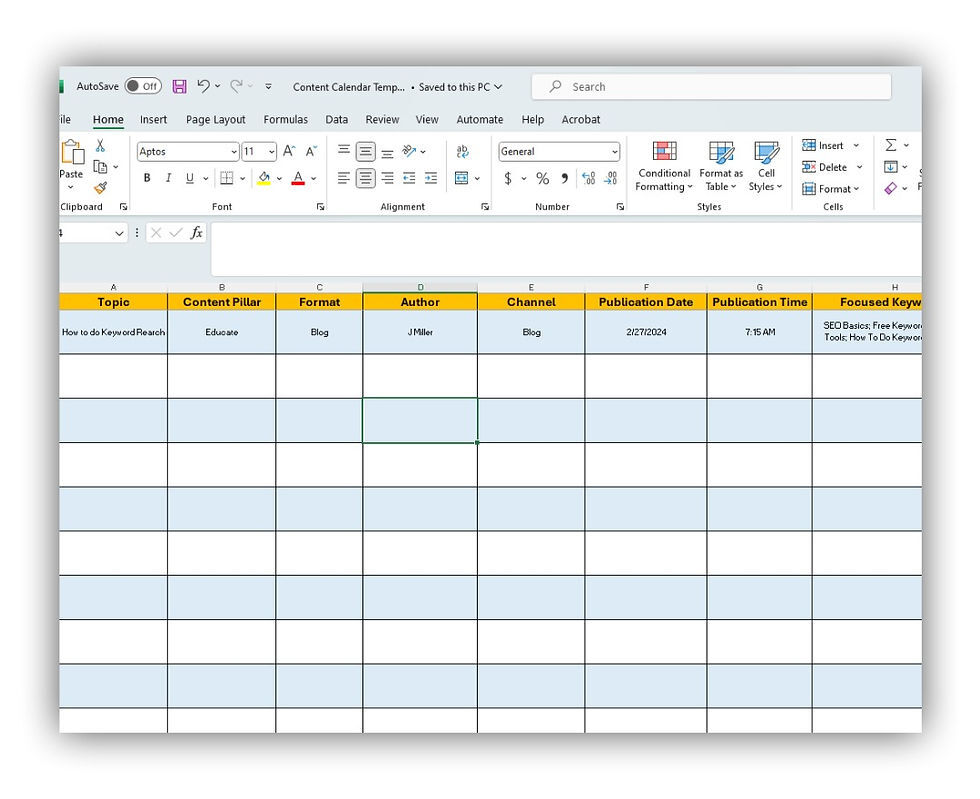
Task: Toggle Italic formatting
Action: 168,177
